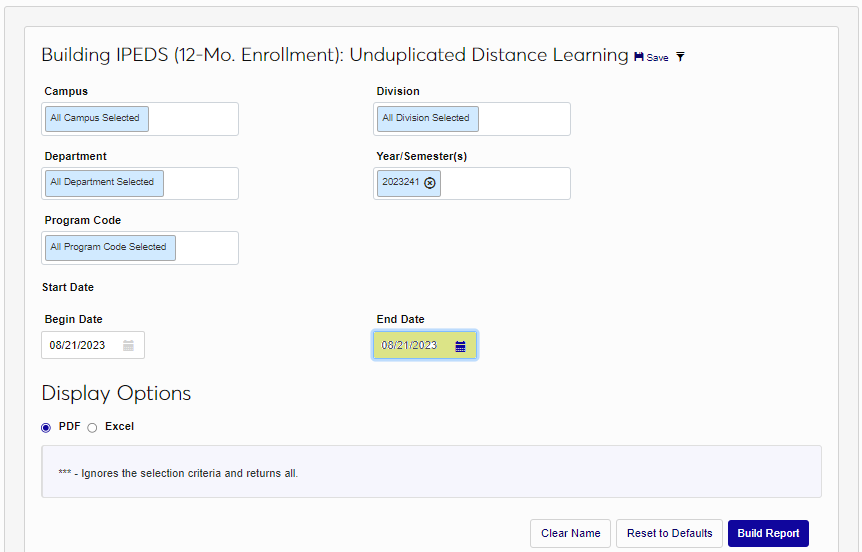Click the Start Date label
Screen dimensions: 862x552
(68, 288)
